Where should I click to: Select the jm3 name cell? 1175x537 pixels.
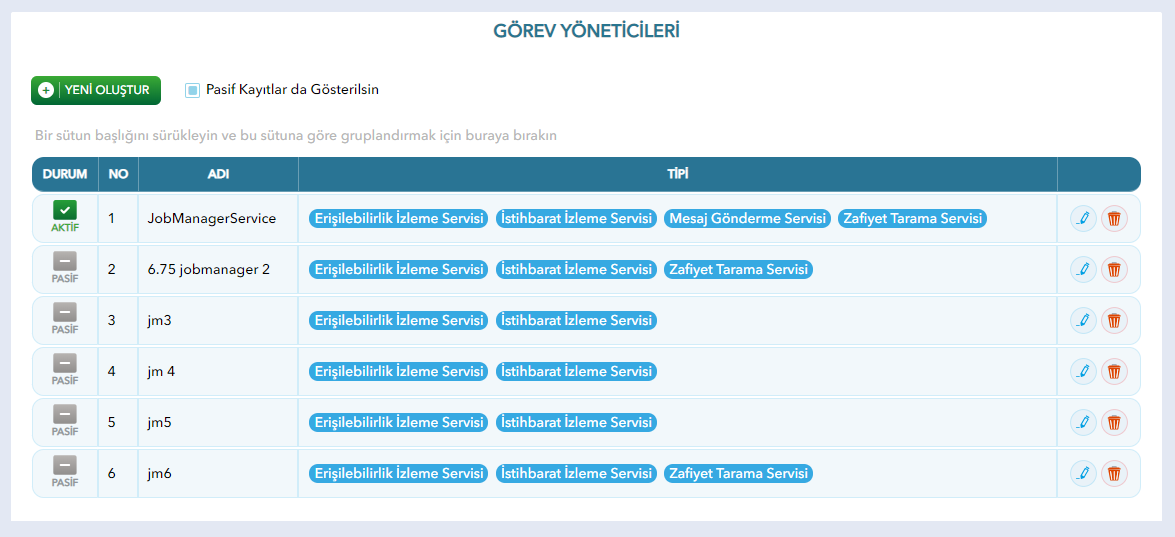pos(218,321)
